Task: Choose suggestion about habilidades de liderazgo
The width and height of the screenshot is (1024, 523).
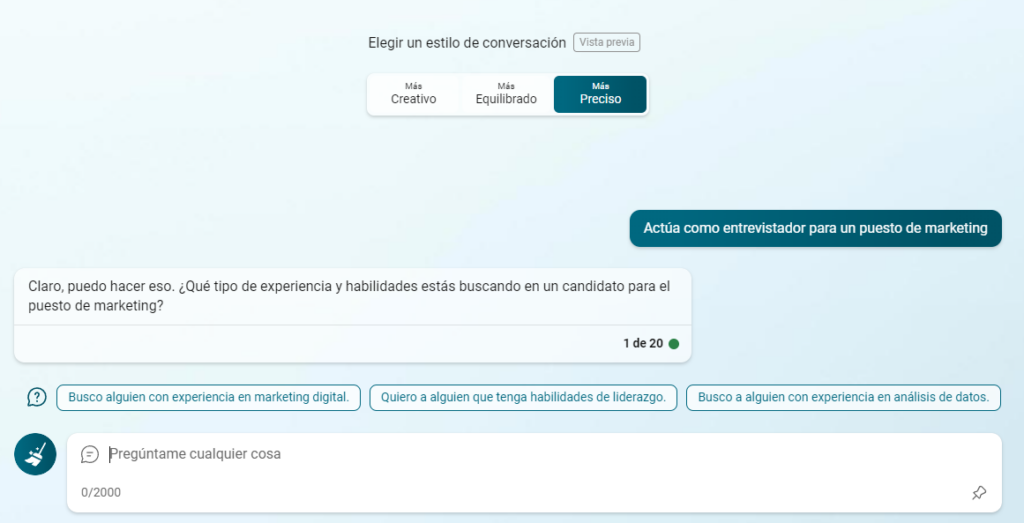Action: tap(523, 397)
